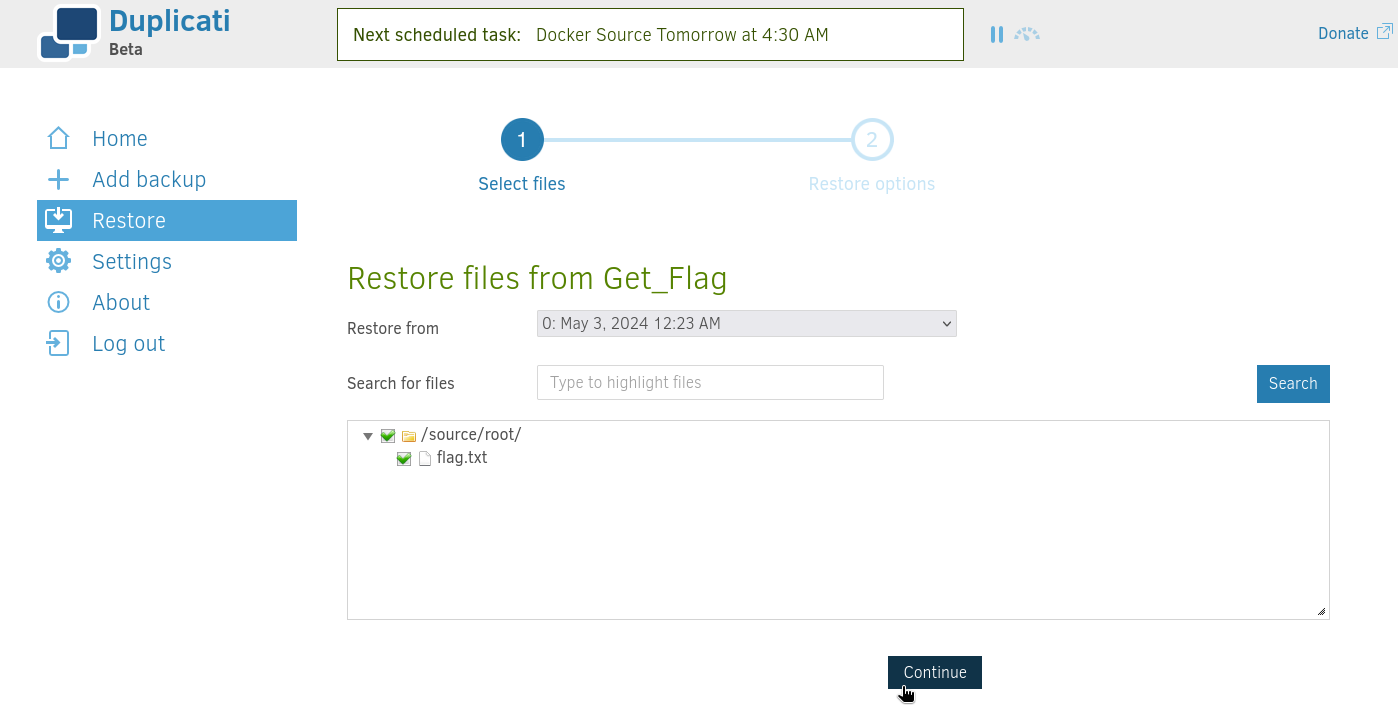Open the Donate link
Screen dimensions: 1398x716
pos(1343,33)
